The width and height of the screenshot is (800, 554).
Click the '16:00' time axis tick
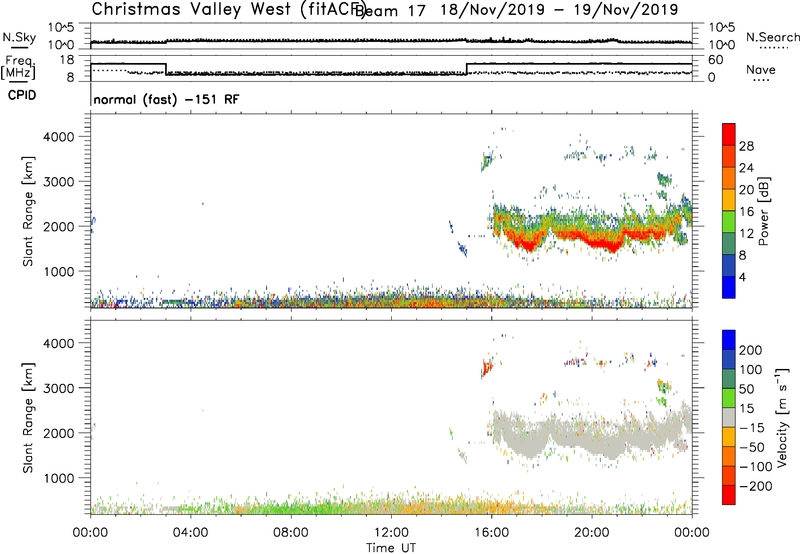click(x=491, y=533)
